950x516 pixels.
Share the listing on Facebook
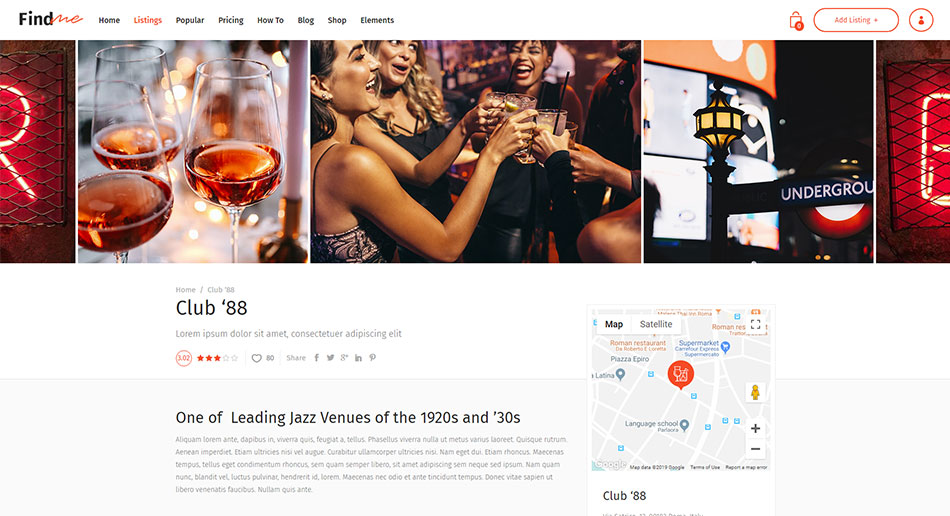[316, 358]
